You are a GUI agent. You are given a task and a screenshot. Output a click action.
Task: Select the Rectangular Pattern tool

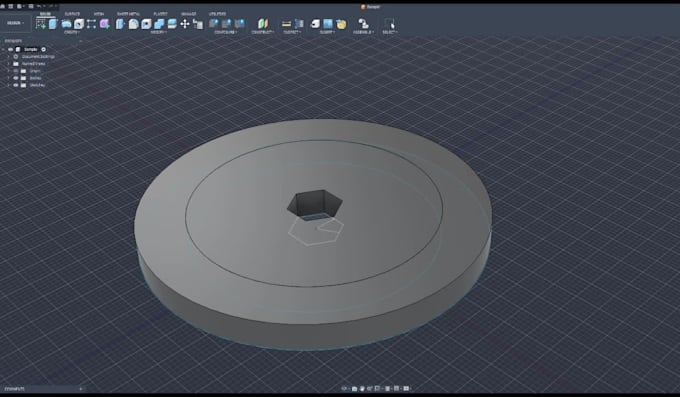click(x=92, y=24)
